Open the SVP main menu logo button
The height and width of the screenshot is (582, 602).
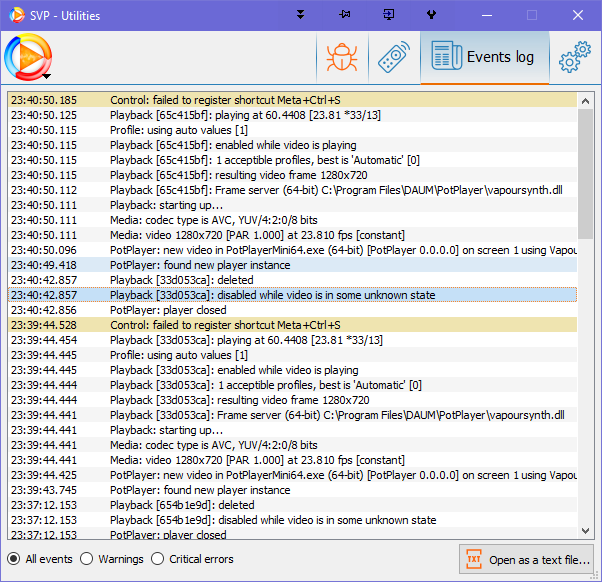point(28,58)
